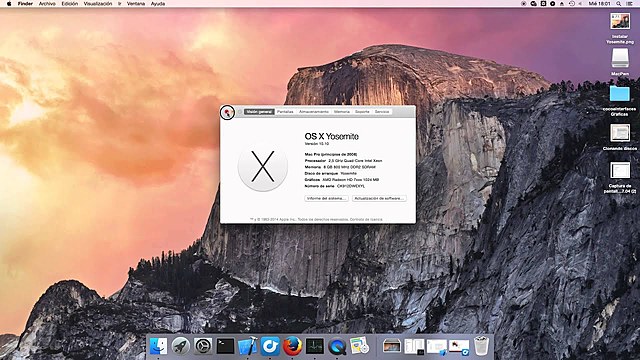The height and width of the screenshot is (360, 640).
Task: Click Actualización de software button
Action: point(379,198)
